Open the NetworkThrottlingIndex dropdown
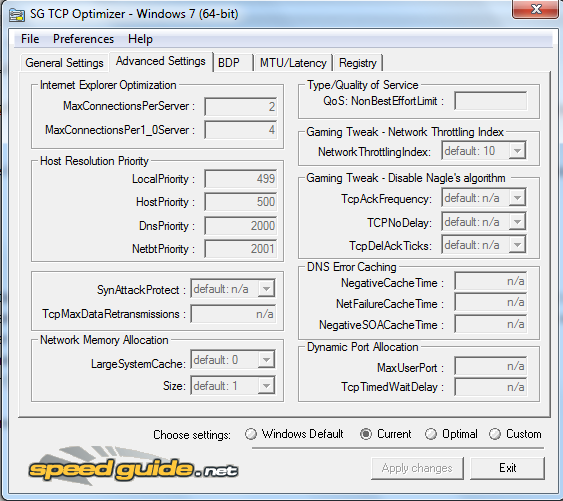The image size is (563, 501). coord(484,150)
